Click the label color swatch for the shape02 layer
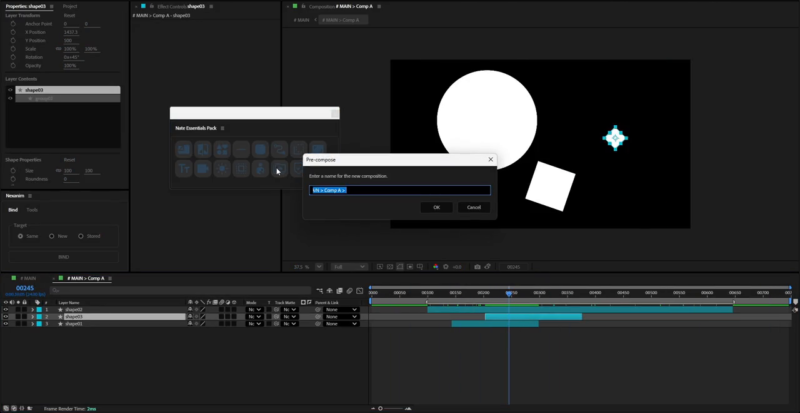Screen dimensions: 800x413 point(39,309)
